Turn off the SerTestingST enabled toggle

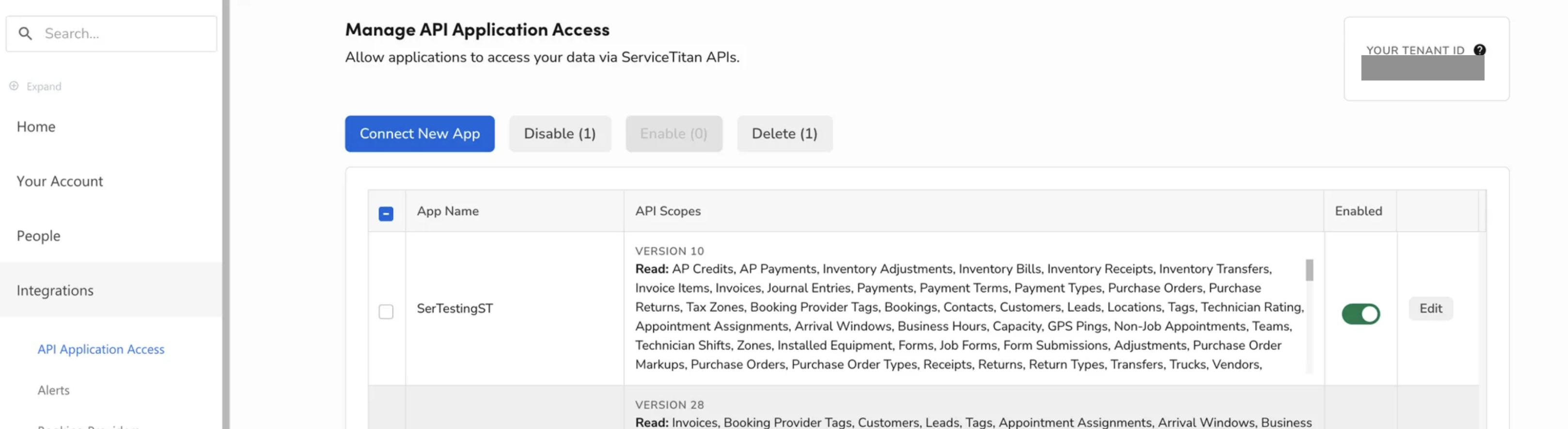(1361, 314)
